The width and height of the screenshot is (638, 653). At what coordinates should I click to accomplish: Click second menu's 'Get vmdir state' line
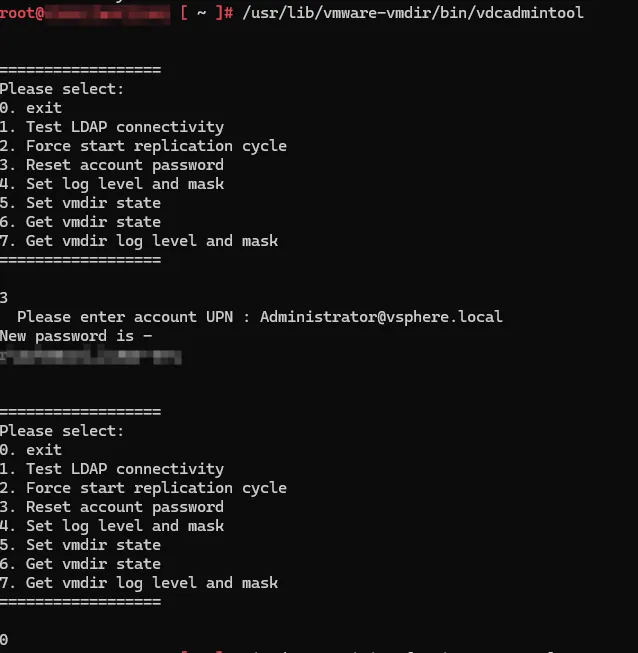click(80, 564)
